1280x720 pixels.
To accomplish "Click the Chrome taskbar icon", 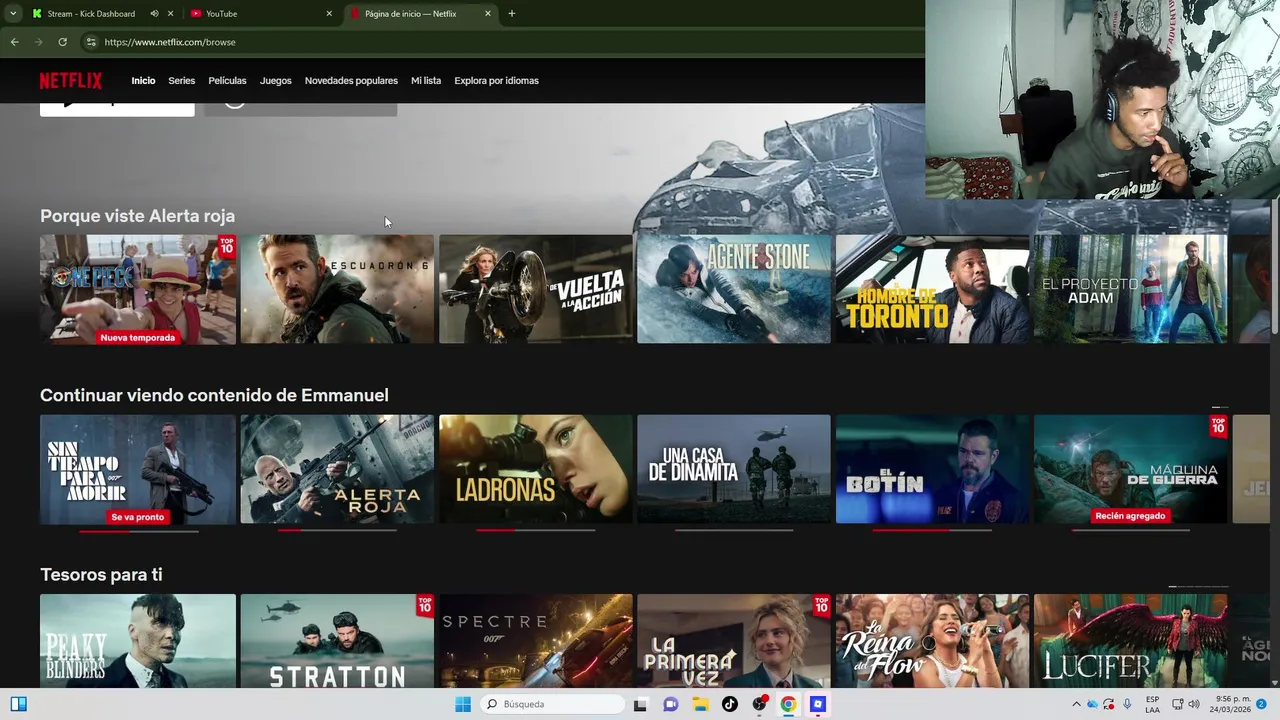I will click(x=788, y=704).
